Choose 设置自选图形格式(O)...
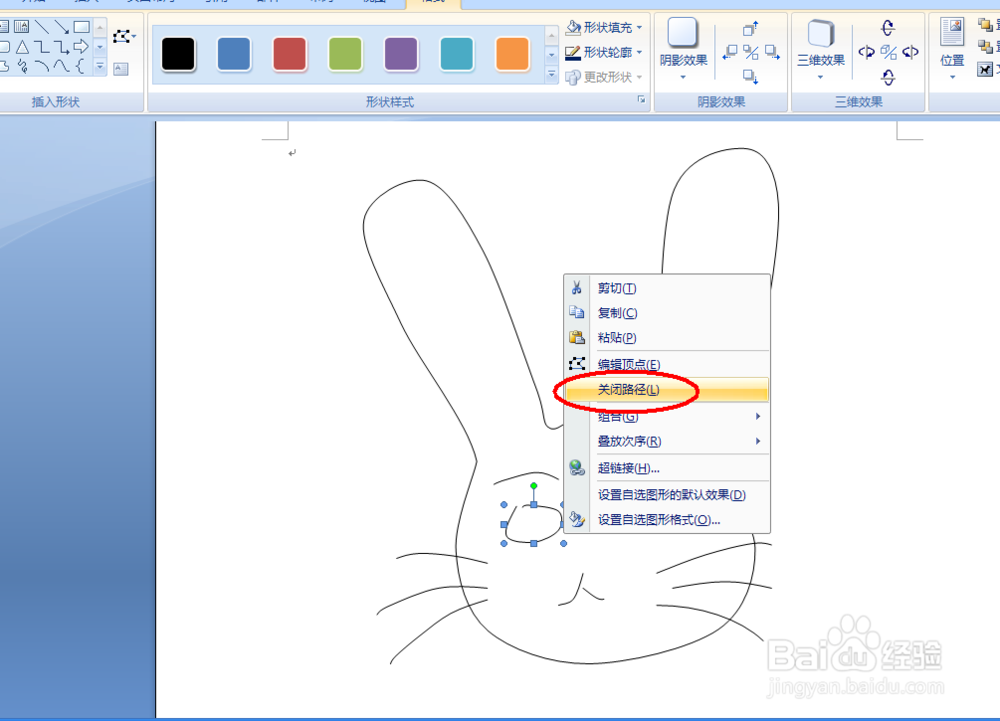This screenshot has height=721, width=1000. [x=666, y=520]
